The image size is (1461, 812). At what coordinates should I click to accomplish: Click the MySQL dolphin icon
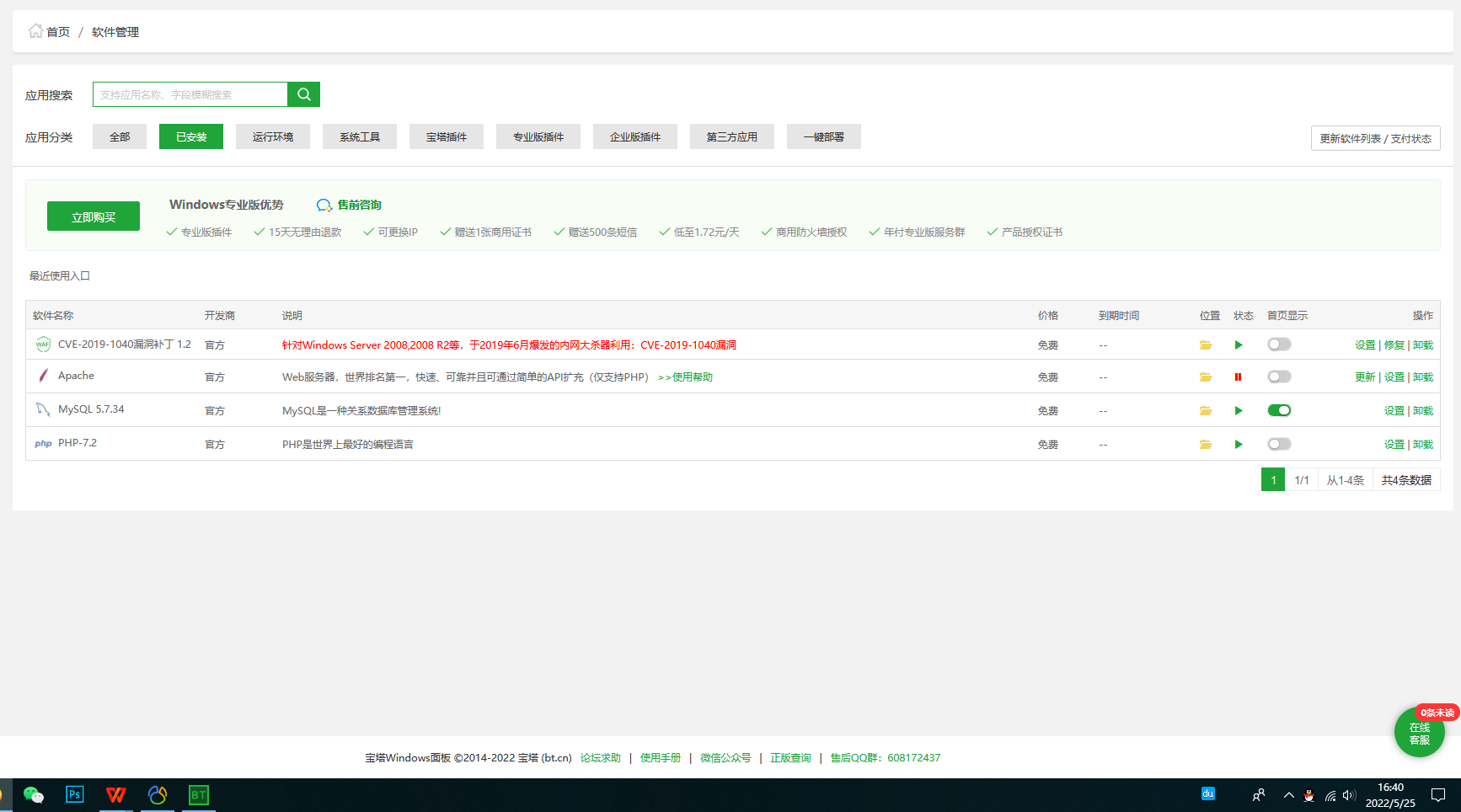point(43,409)
